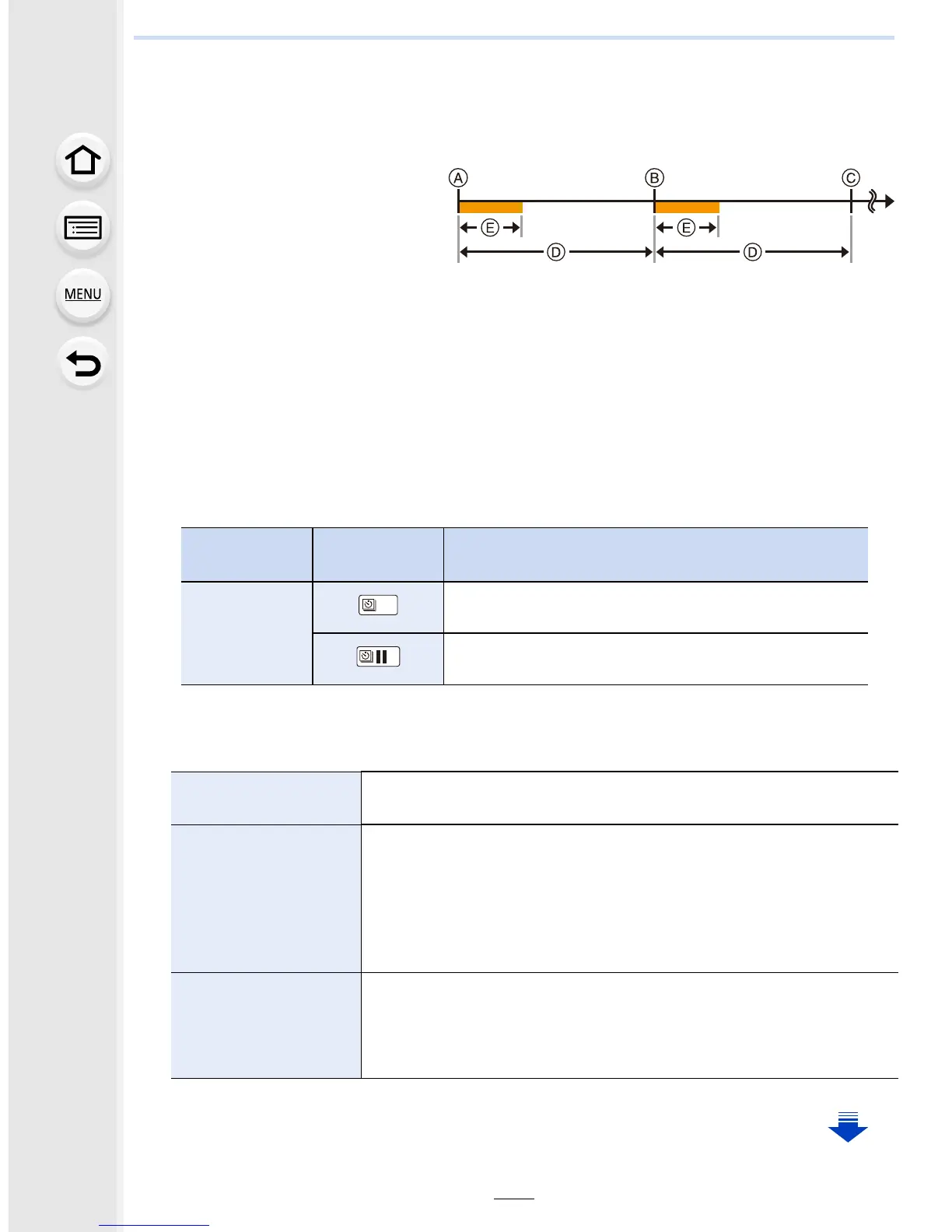This screenshot has height=1232, width=952.
Task: Return to previous page with back arrow
Action: pos(83,363)
